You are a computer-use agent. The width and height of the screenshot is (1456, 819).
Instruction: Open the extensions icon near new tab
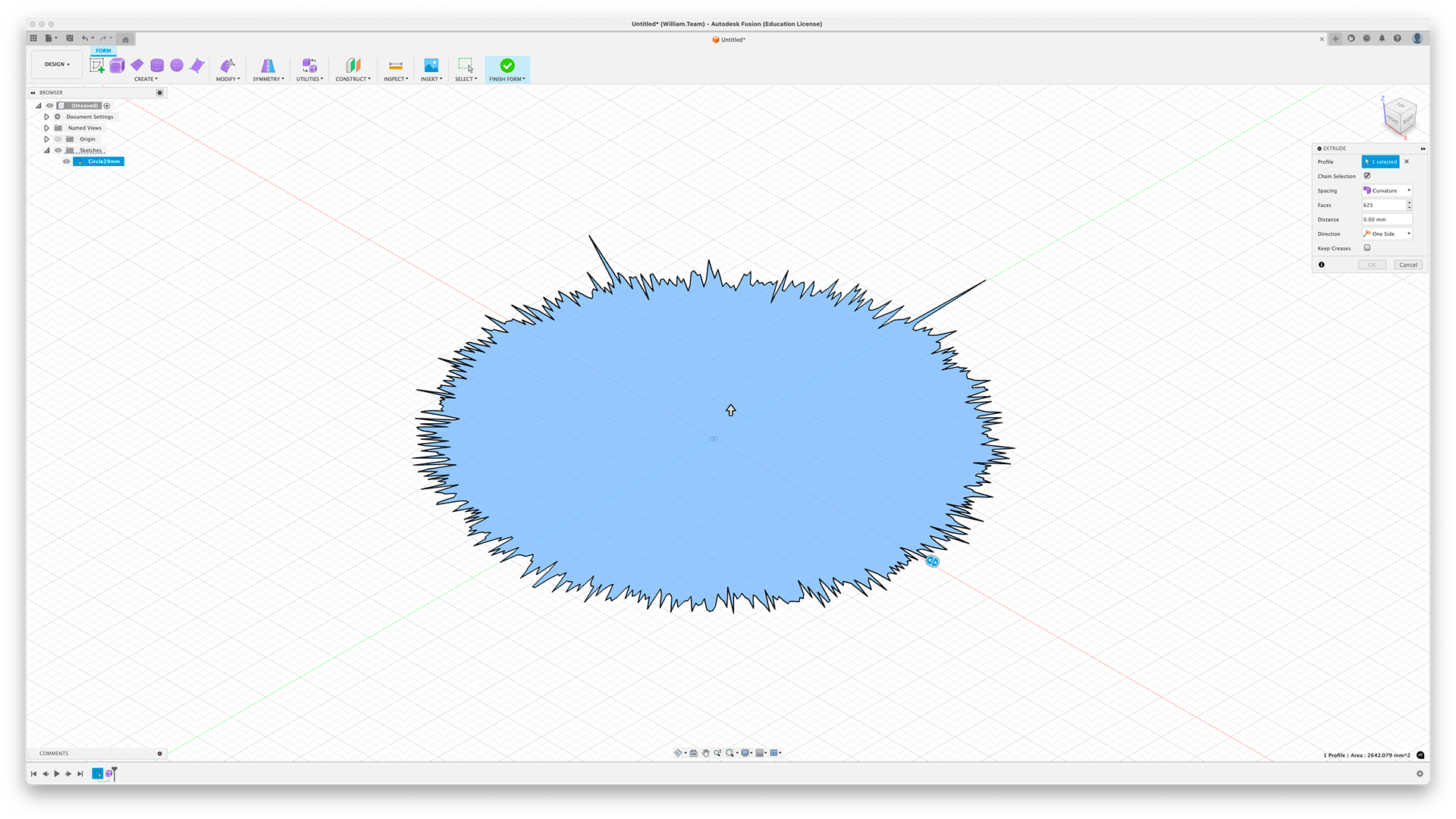[1351, 39]
